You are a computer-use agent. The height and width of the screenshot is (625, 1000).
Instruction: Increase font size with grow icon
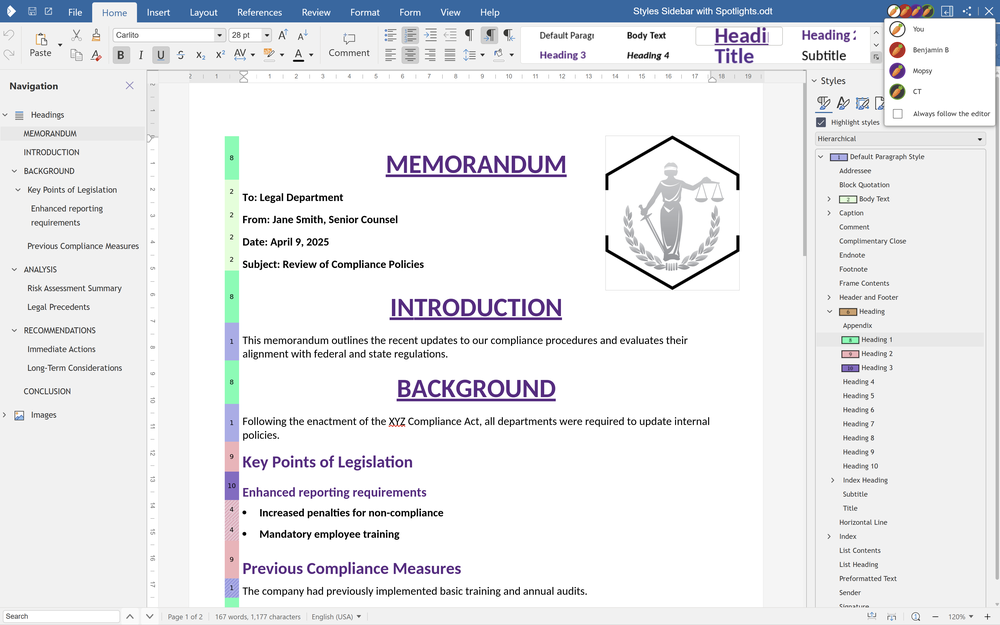click(x=283, y=35)
